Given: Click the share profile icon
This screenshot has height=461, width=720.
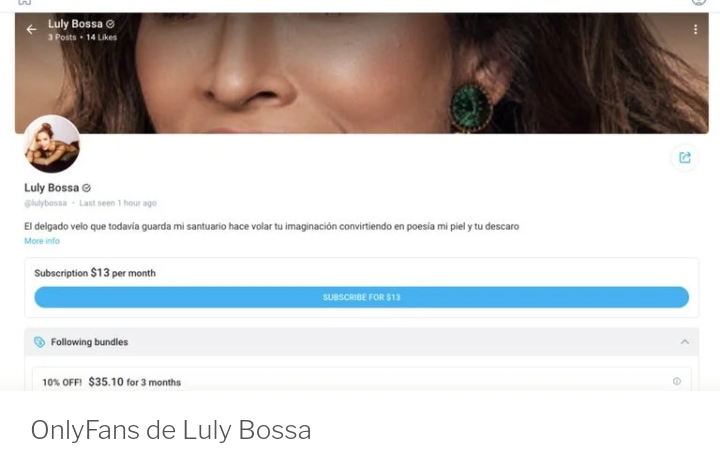Looking at the screenshot, I should tap(685, 157).
